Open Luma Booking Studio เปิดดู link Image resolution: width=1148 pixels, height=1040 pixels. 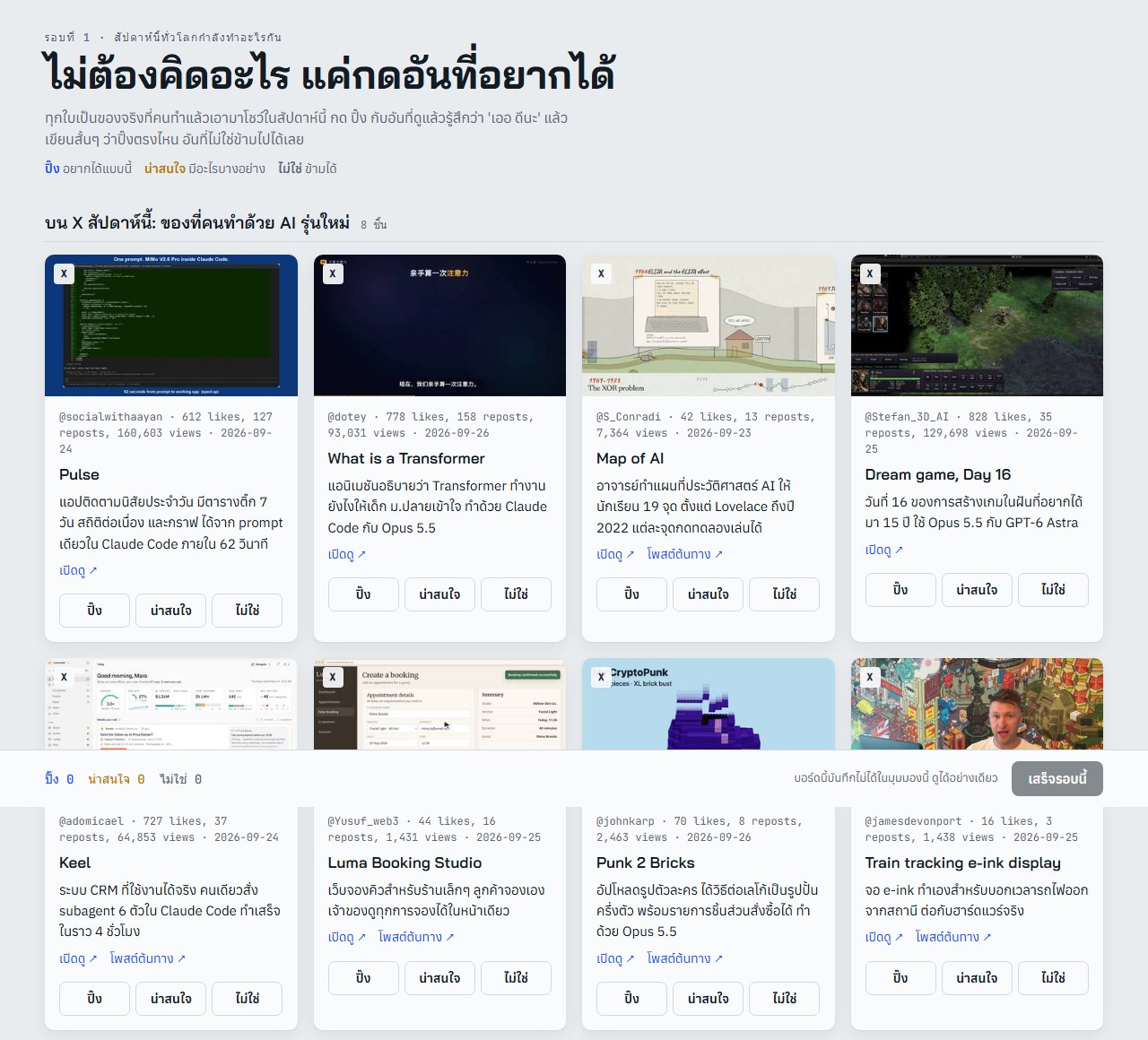point(347,937)
